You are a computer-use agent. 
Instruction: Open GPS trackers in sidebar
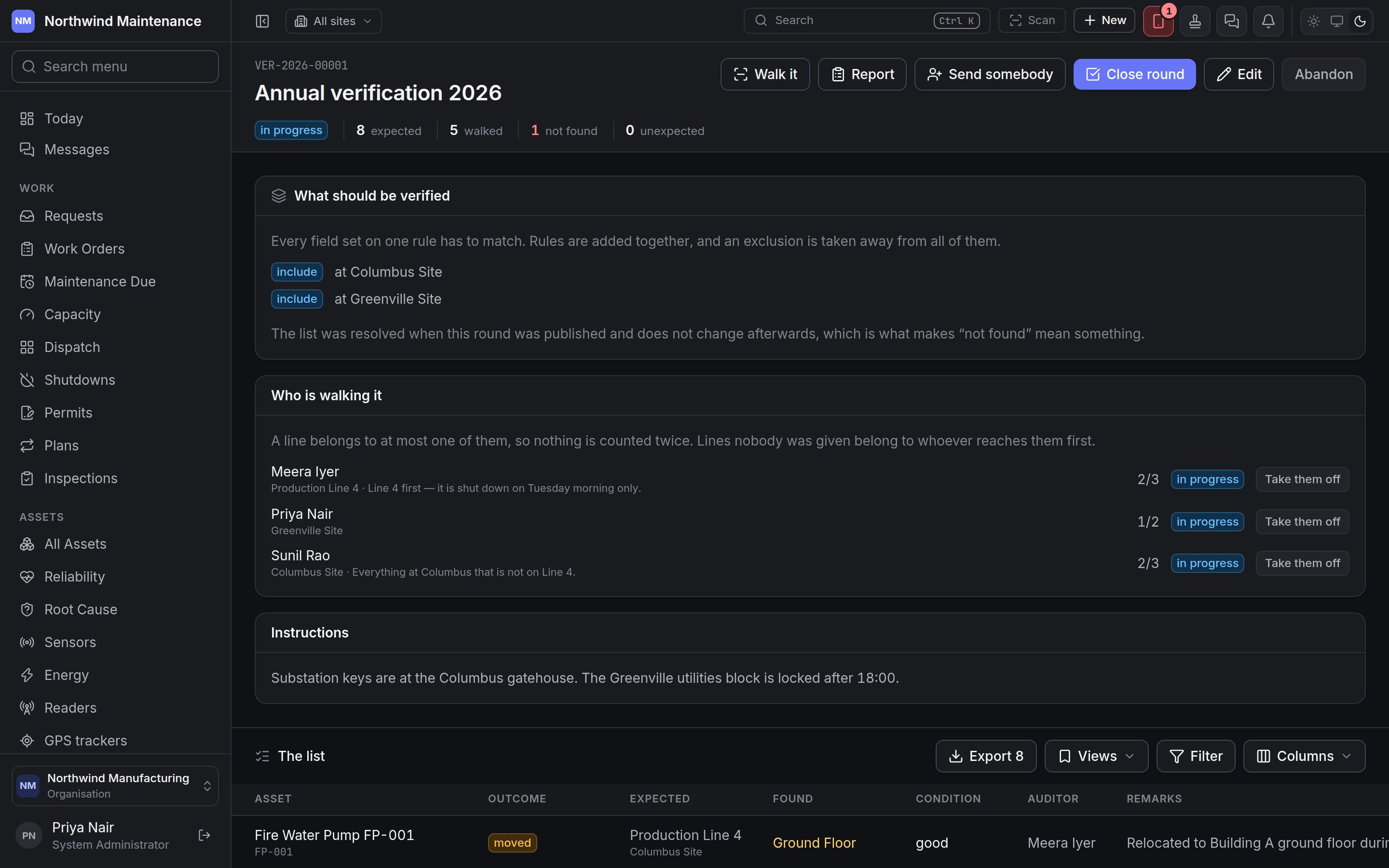click(115, 741)
